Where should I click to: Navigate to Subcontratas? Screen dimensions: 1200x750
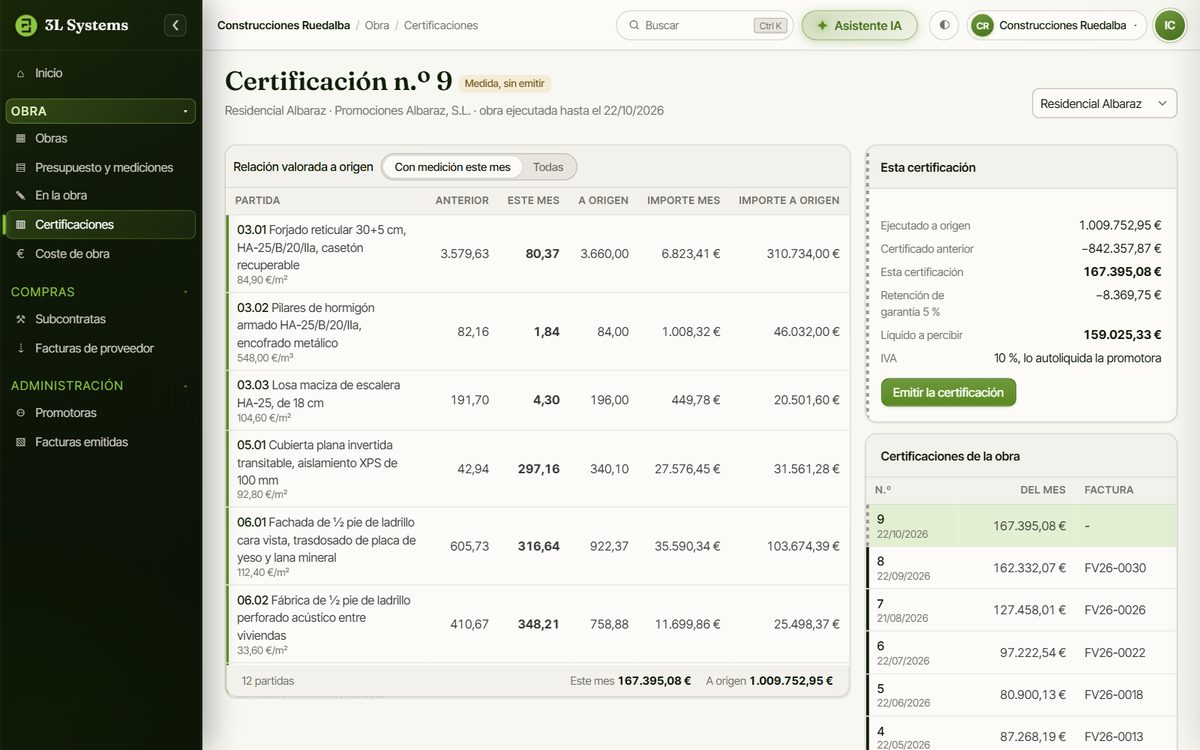(x=100, y=319)
